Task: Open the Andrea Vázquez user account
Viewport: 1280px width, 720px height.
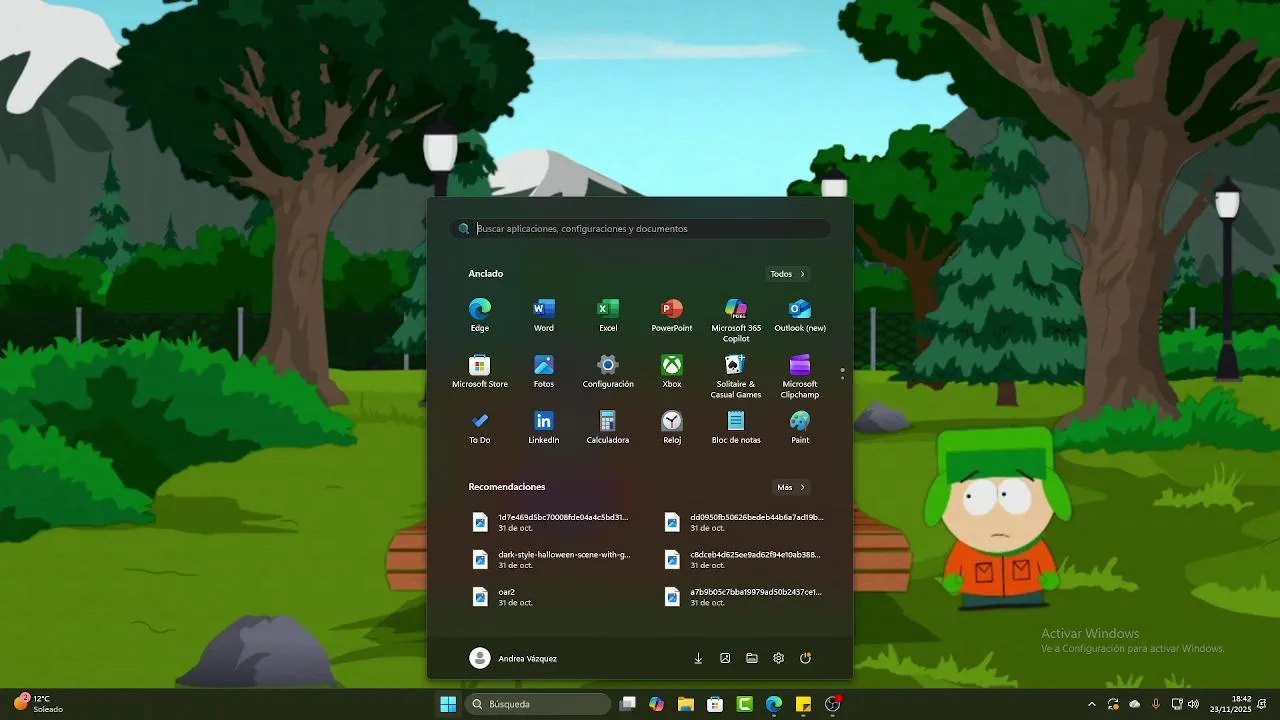Action: pos(514,658)
